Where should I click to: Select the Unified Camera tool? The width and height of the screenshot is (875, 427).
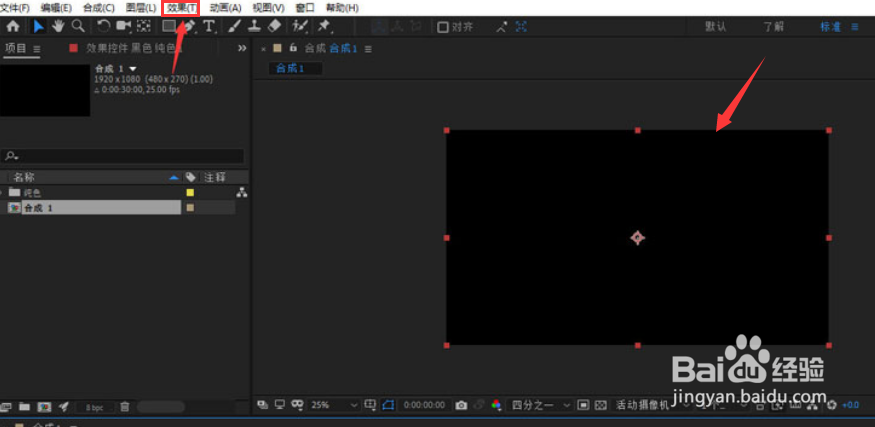[x=123, y=26]
